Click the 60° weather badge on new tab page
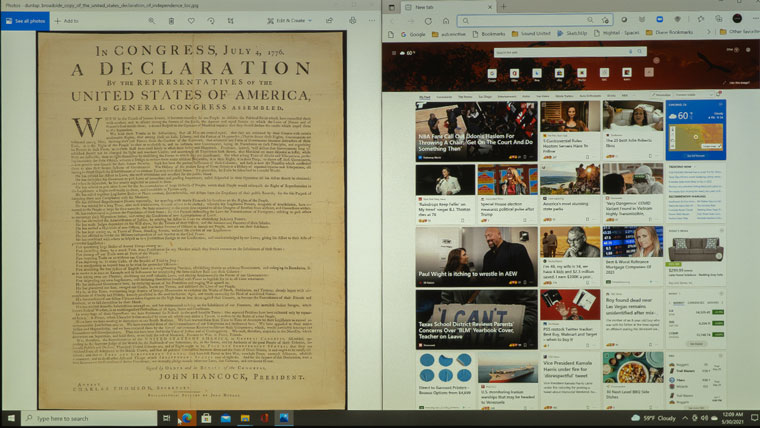 [x=408, y=53]
